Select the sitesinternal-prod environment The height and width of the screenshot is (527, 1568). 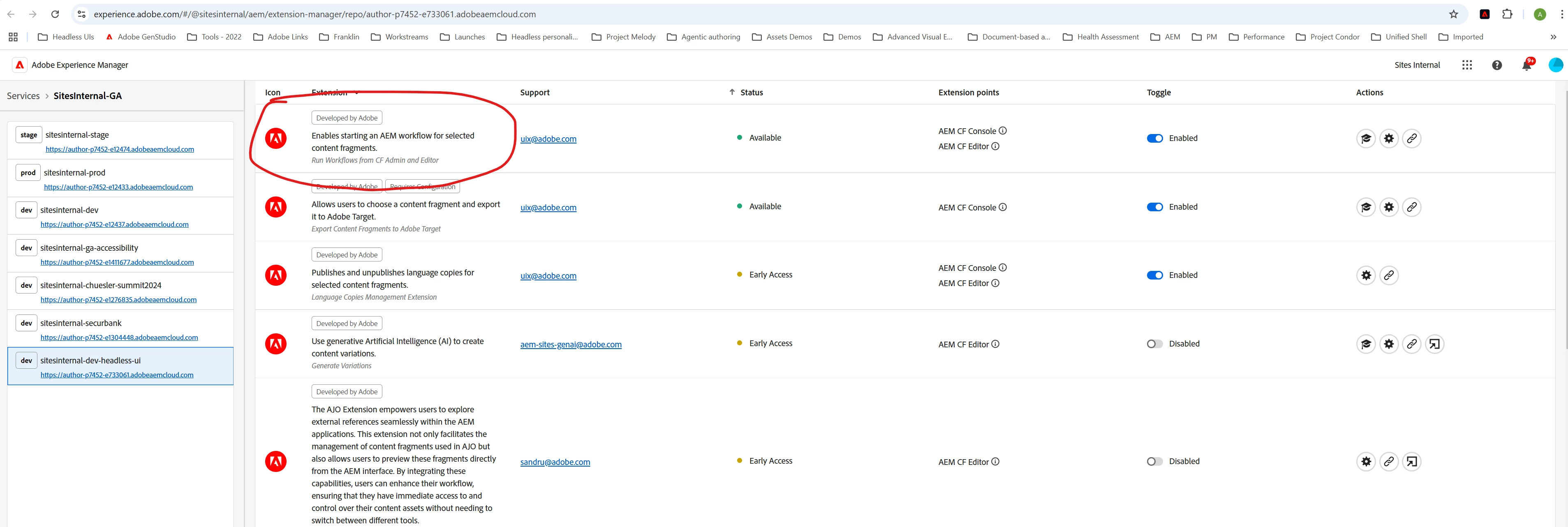[x=74, y=173]
